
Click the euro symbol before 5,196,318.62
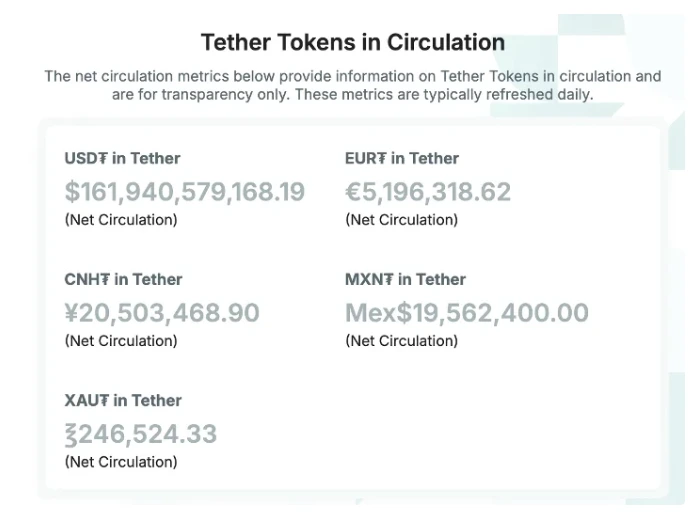[354, 192]
